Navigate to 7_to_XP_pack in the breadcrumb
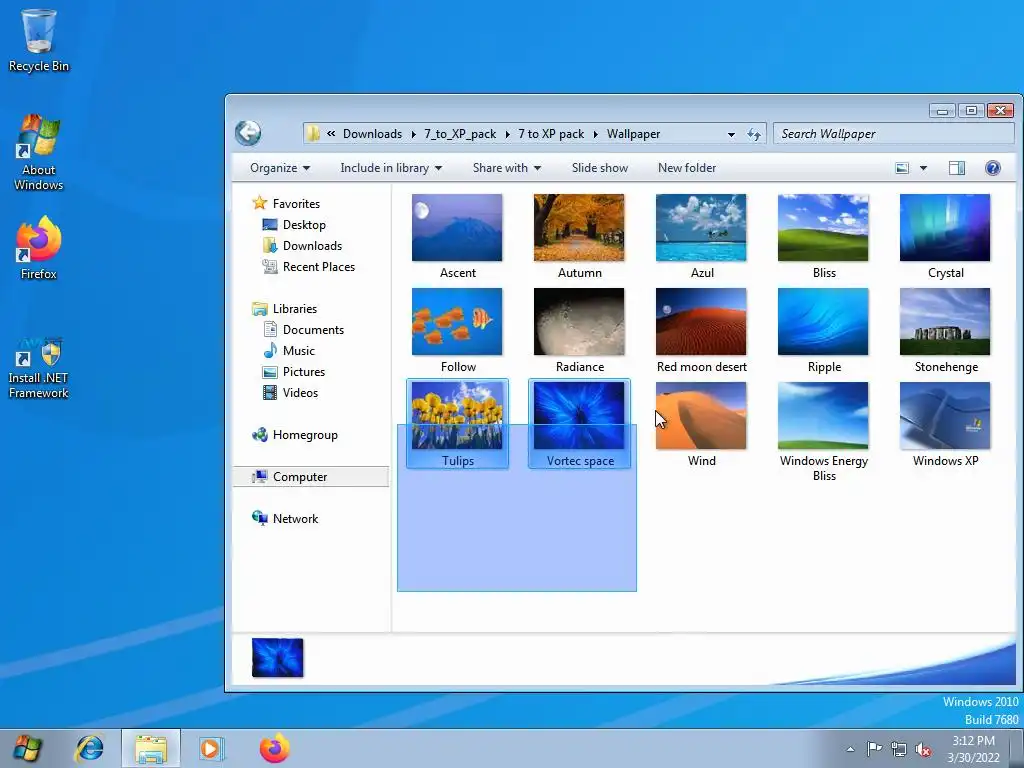Viewport: 1024px width, 768px height. click(460, 134)
